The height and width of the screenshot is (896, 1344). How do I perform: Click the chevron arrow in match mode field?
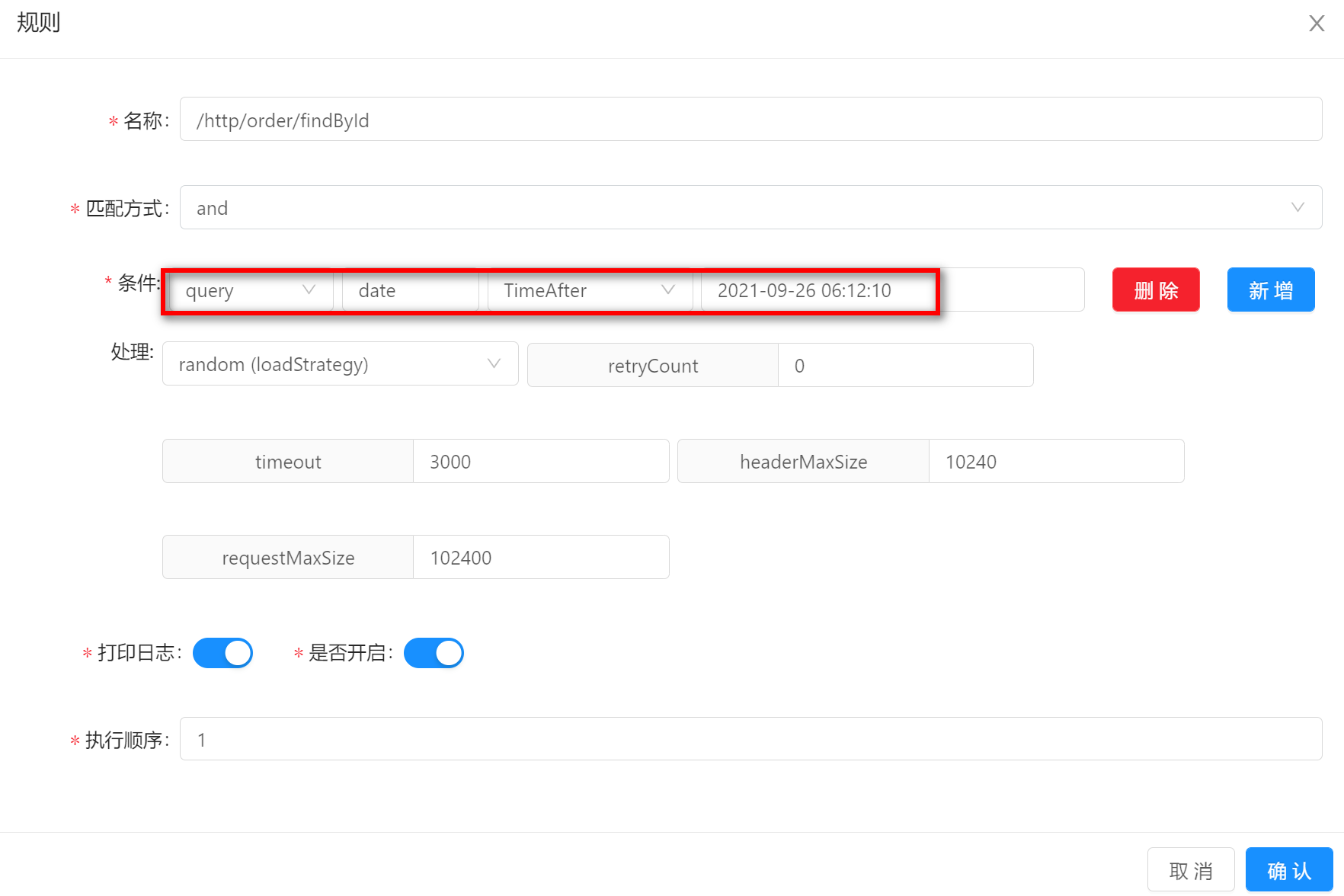(1298, 208)
